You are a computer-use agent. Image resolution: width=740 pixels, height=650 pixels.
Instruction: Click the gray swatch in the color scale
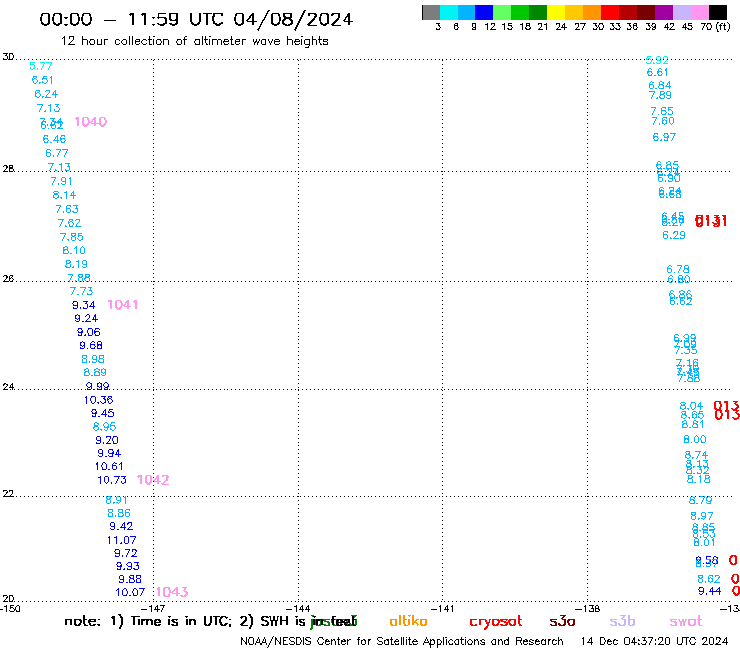click(x=431, y=12)
